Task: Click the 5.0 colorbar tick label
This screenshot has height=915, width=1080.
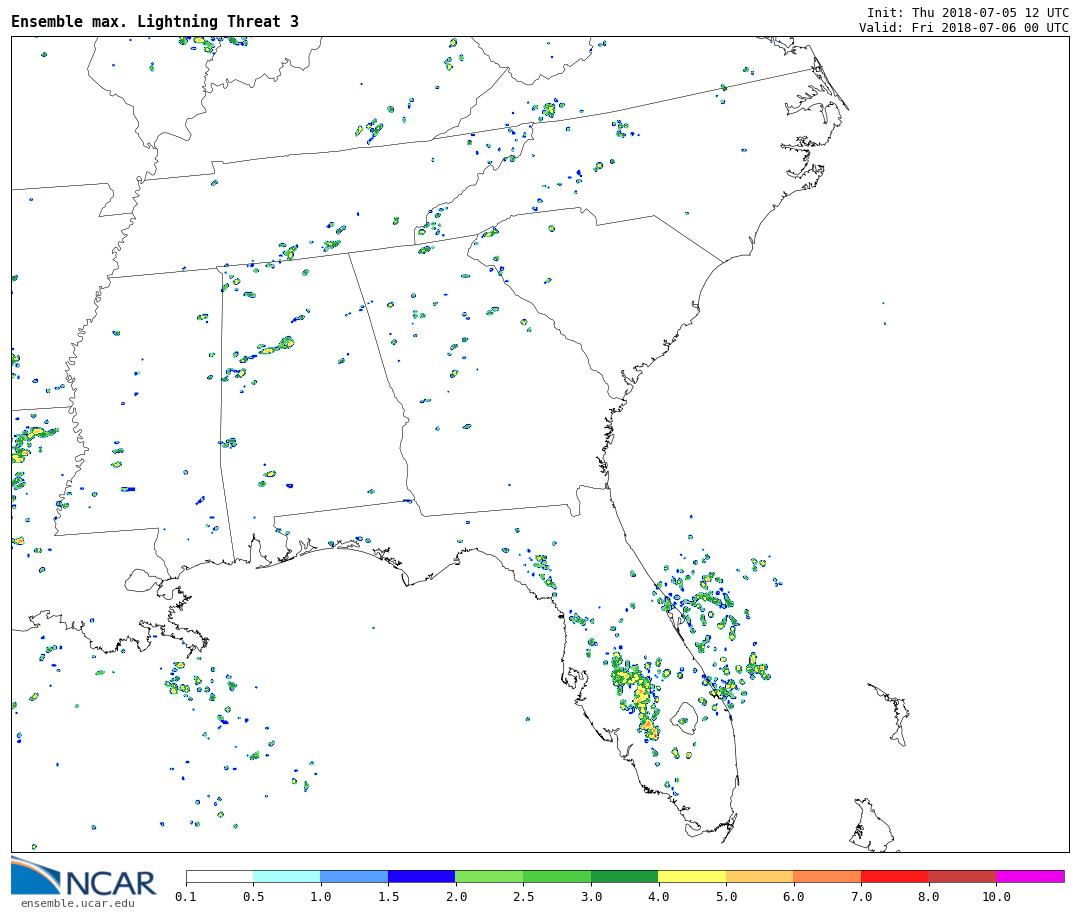Action: click(x=726, y=896)
